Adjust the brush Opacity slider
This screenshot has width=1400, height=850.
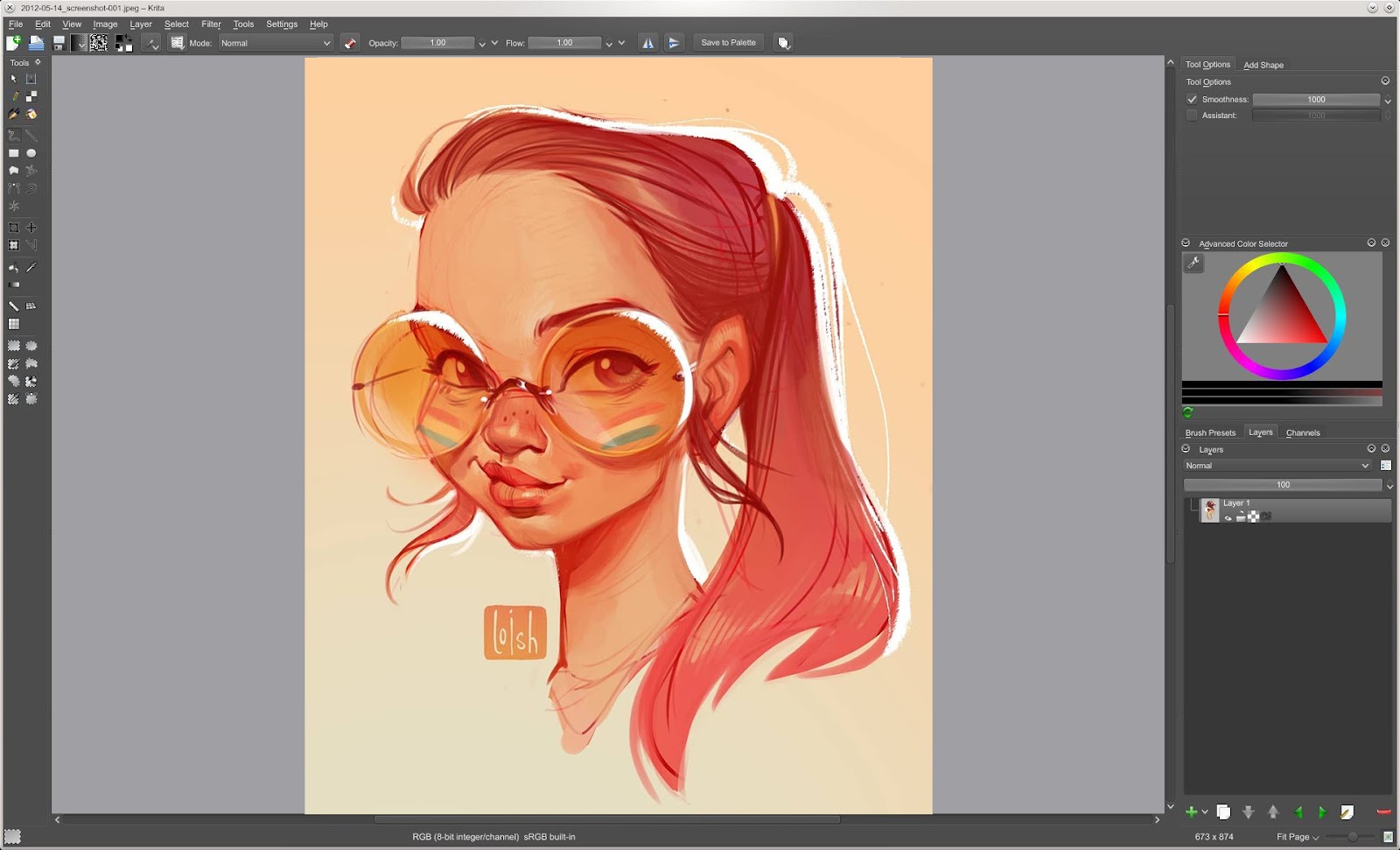[437, 43]
